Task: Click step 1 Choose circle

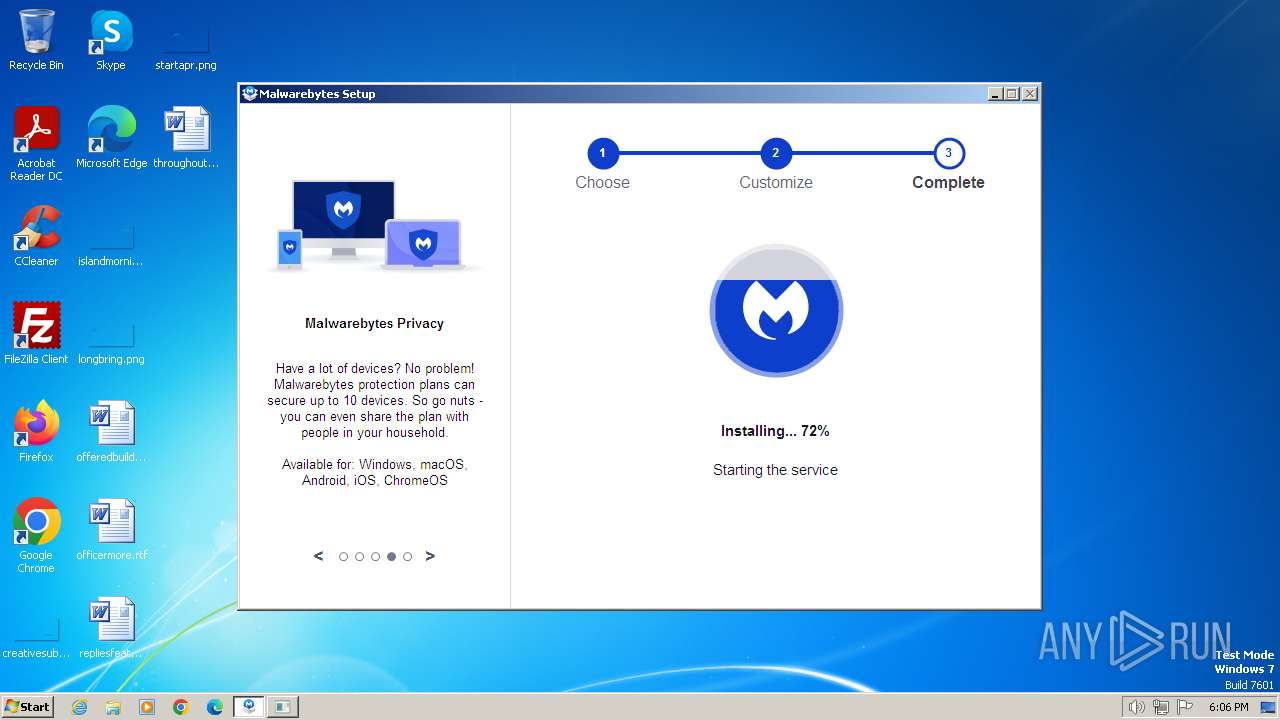Action: [x=602, y=153]
